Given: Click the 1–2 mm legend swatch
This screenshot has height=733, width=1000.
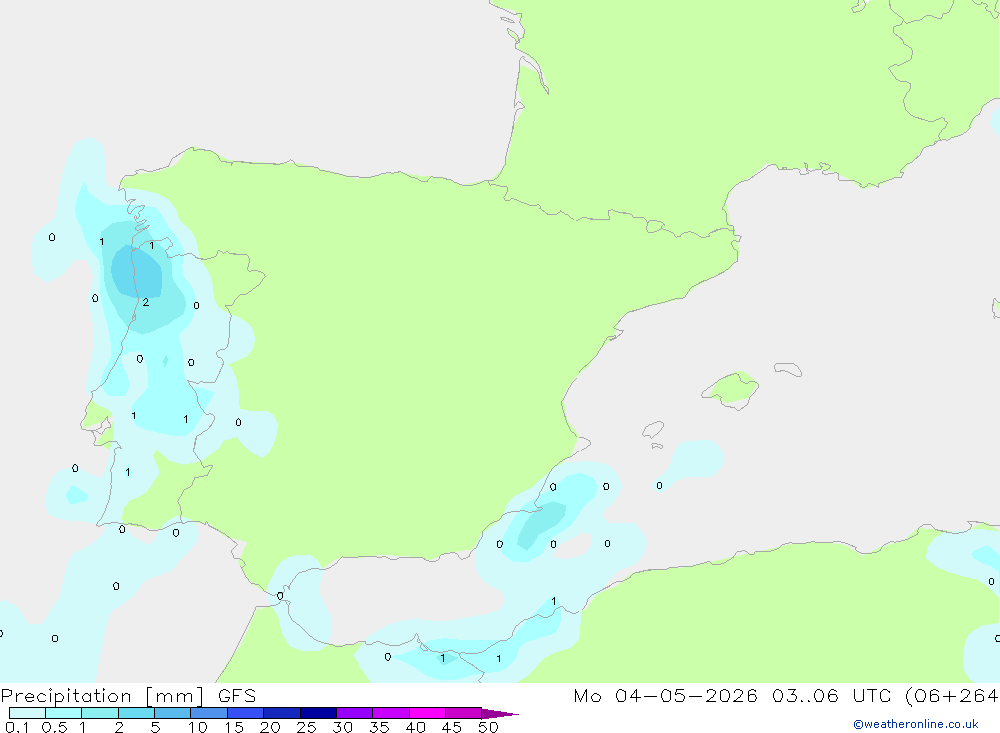Looking at the screenshot, I should [x=100, y=713].
